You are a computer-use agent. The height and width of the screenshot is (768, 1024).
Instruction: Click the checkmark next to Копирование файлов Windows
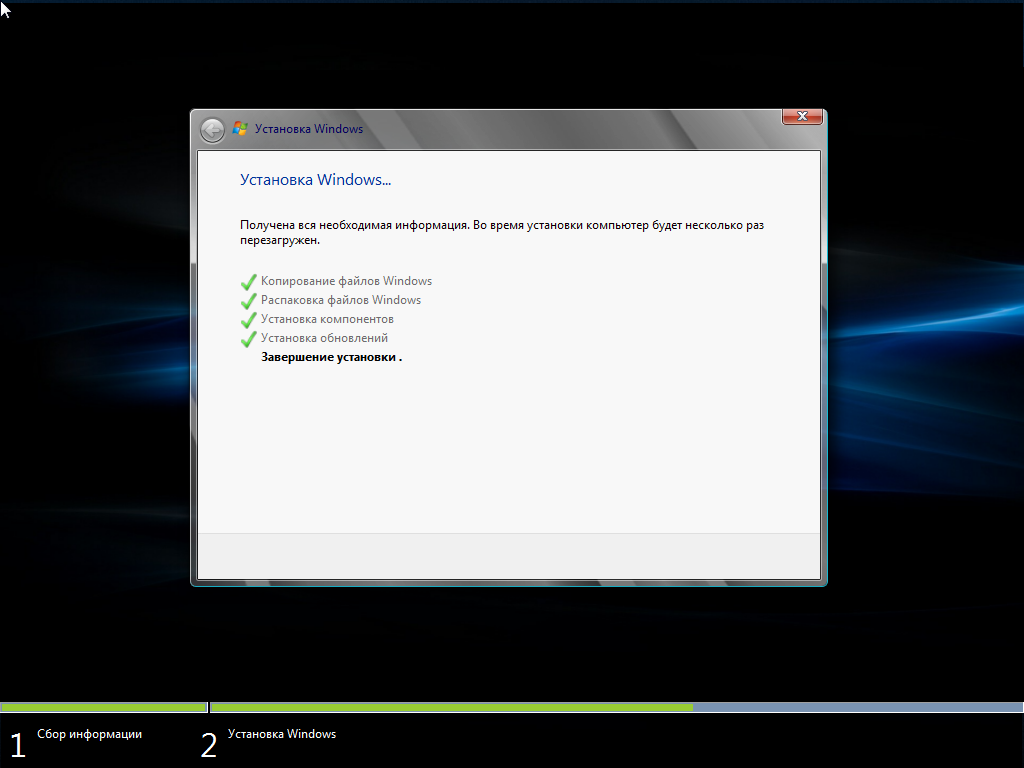pos(249,281)
